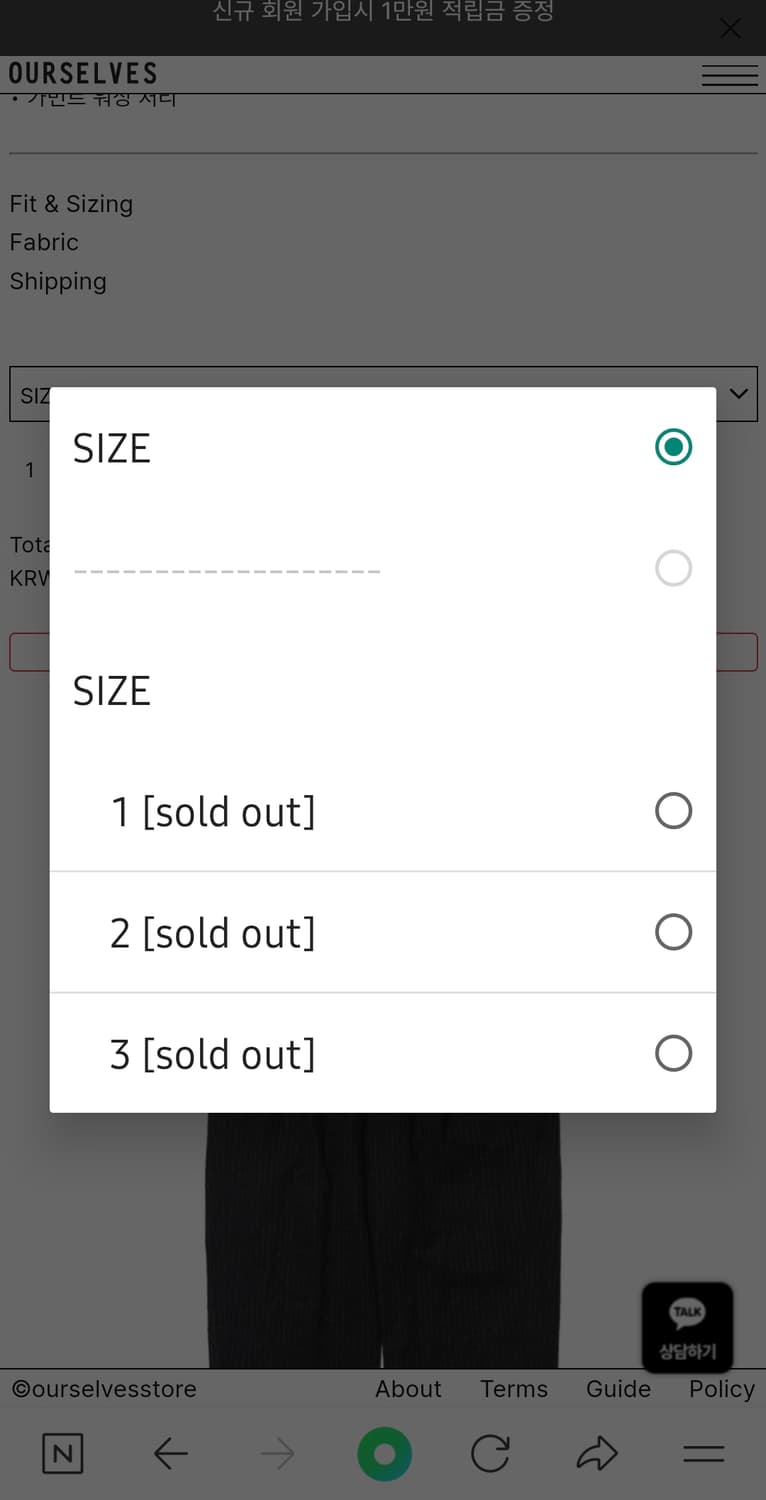
Task: Close the top promotional banner
Action: 731,29
